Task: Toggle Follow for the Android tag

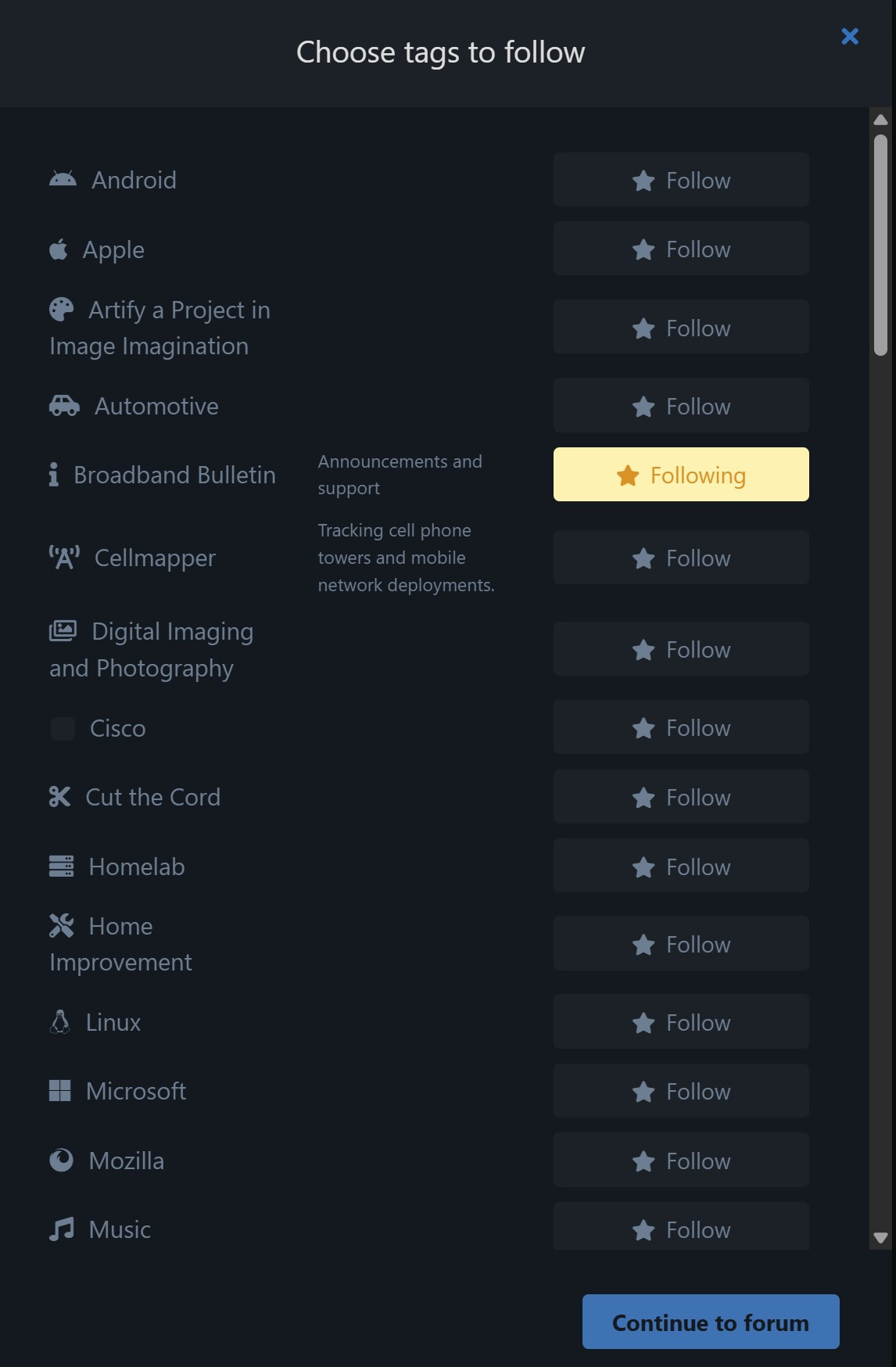Action: point(681,180)
